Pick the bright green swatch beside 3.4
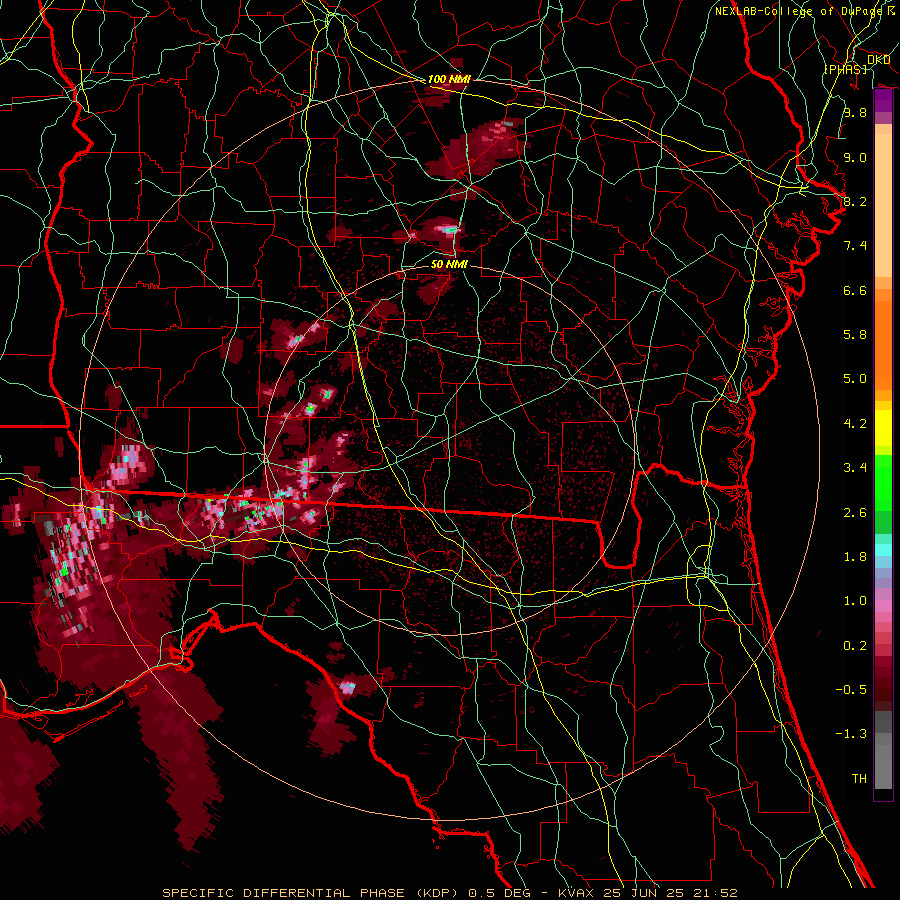 pos(883,481)
